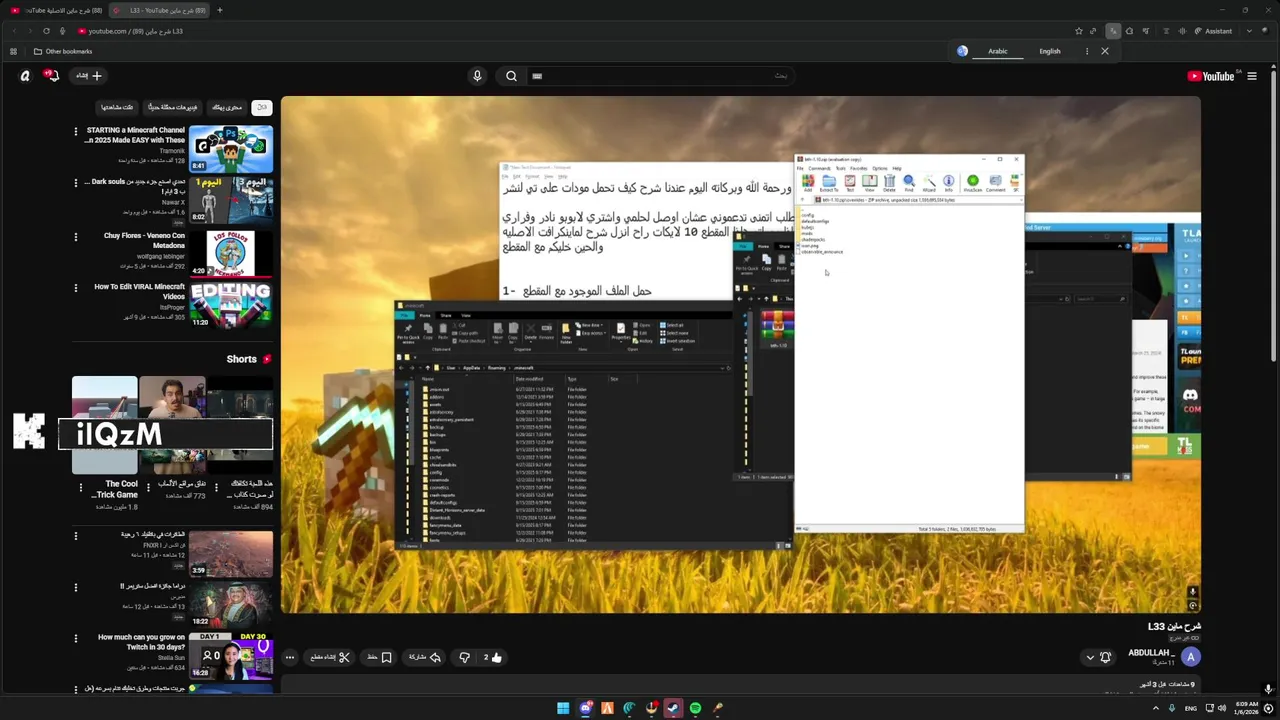Switch to the first YouTube browser tab
Viewport: 1280px width, 720px height.
[55, 10]
